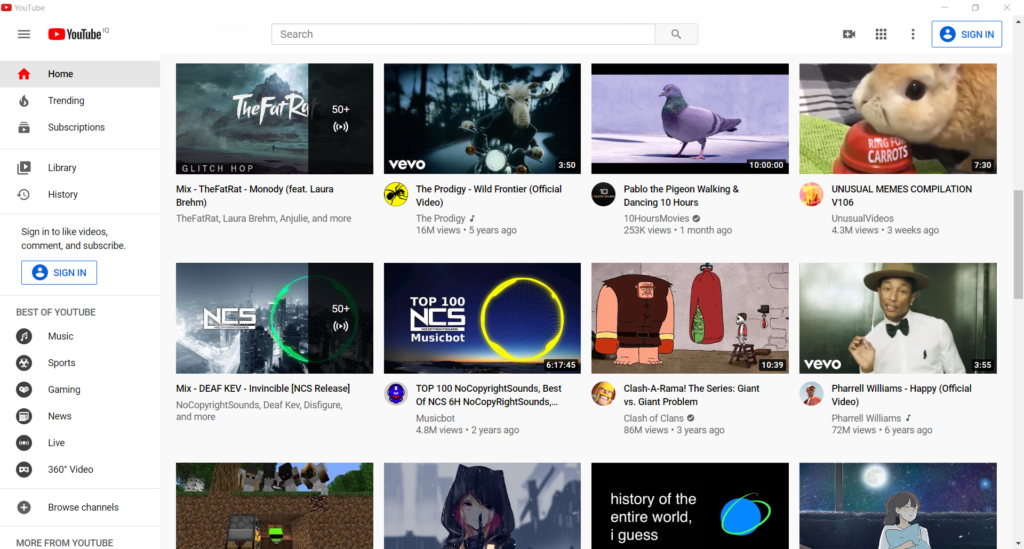
Task: Click the scrollbar down arrow
Action: (1017, 542)
